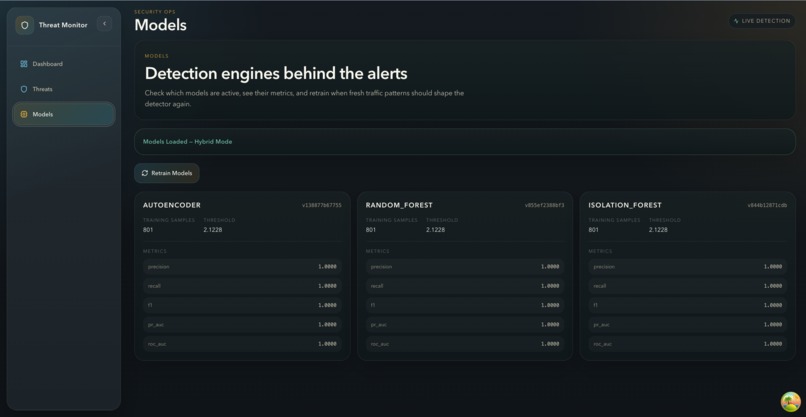806x417 pixels.
Task: Click the pr_auc row in the RANDOM_FOREST card
Action: coord(465,325)
